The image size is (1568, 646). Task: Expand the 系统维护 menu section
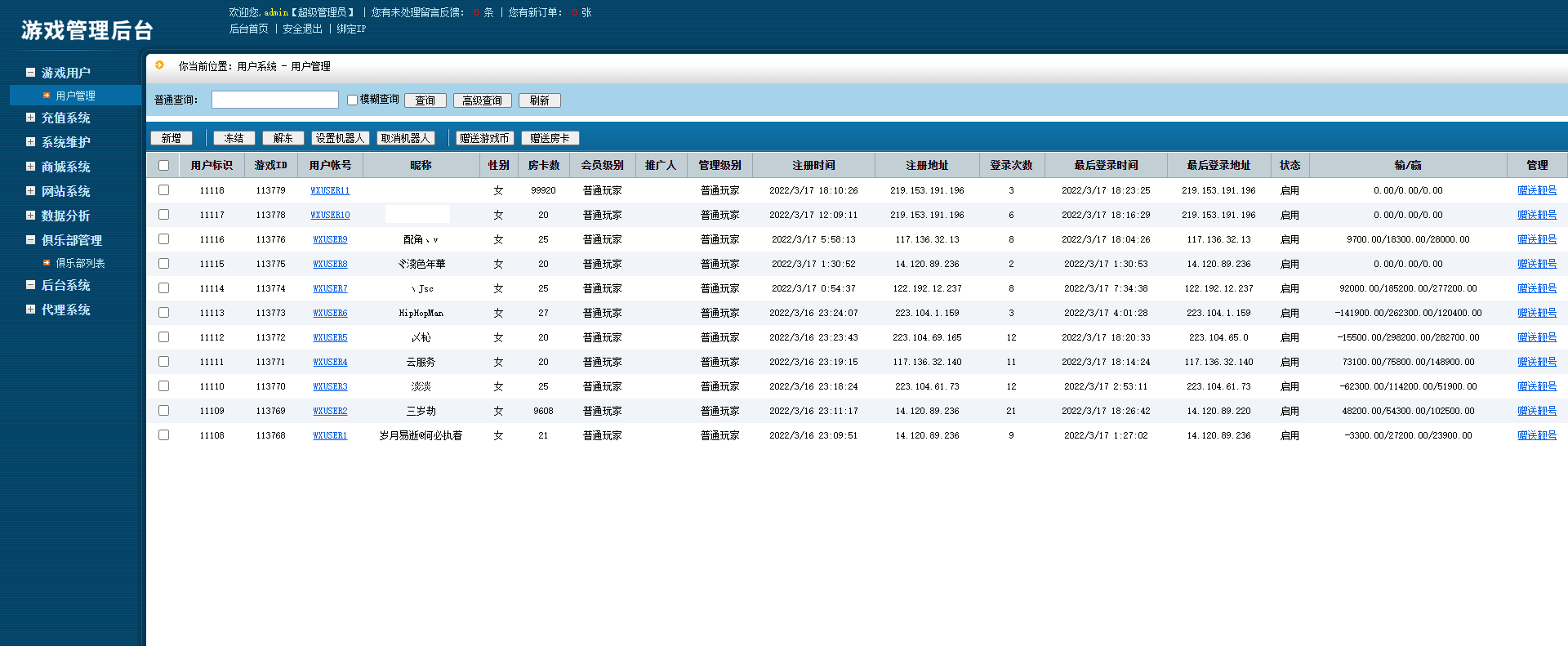click(30, 142)
